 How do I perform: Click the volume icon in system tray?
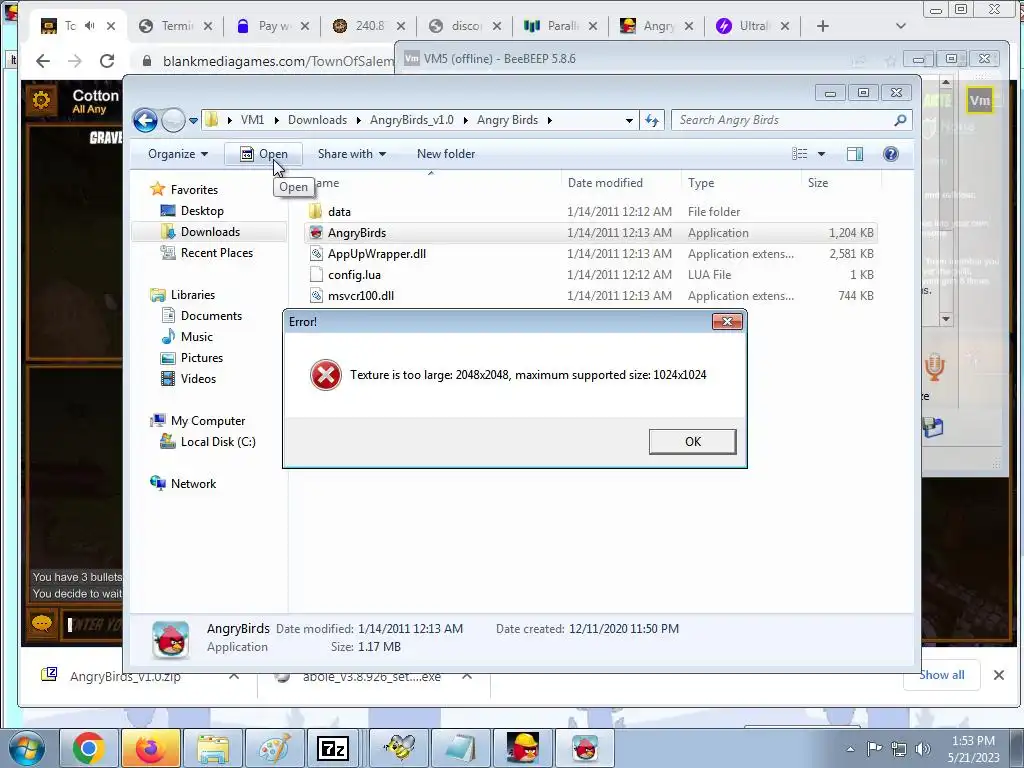pos(923,749)
